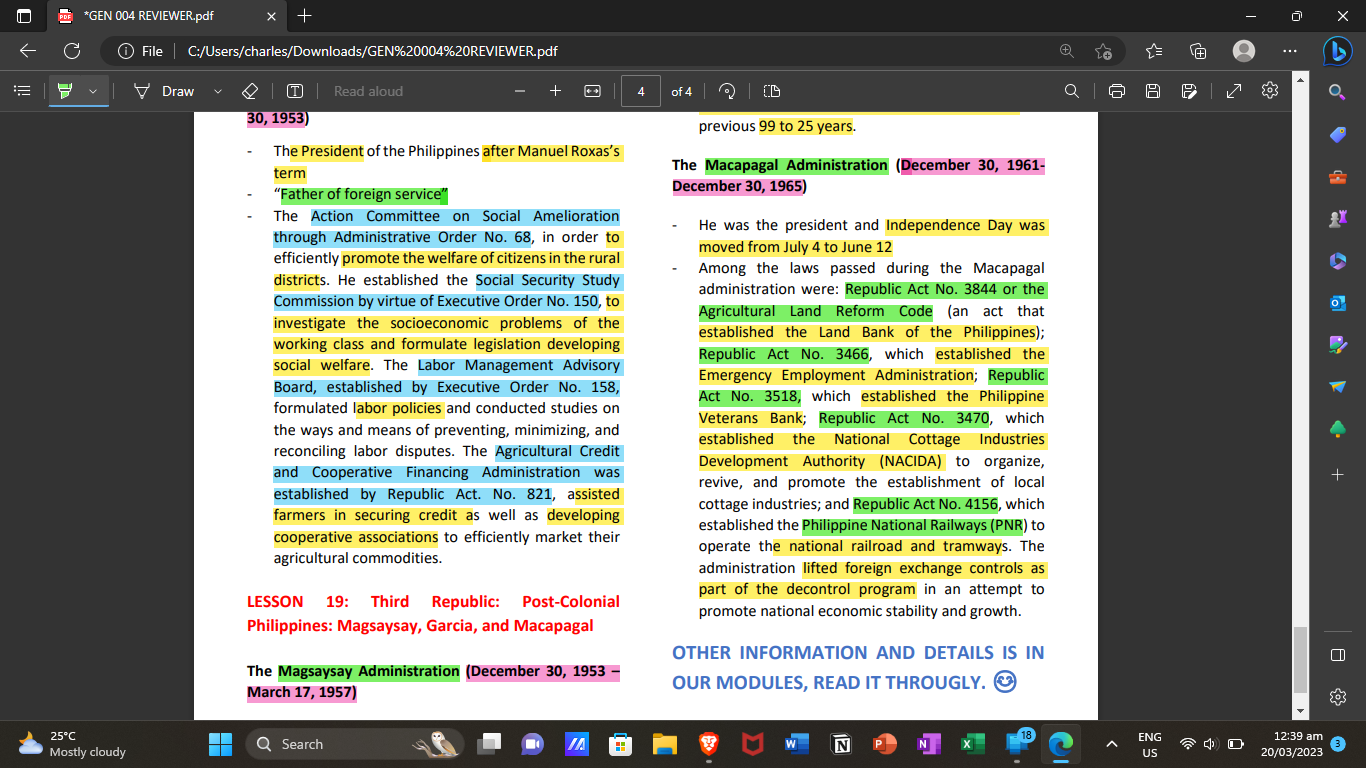
Task: Open the user profile menu
Action: click(1244, 51)
